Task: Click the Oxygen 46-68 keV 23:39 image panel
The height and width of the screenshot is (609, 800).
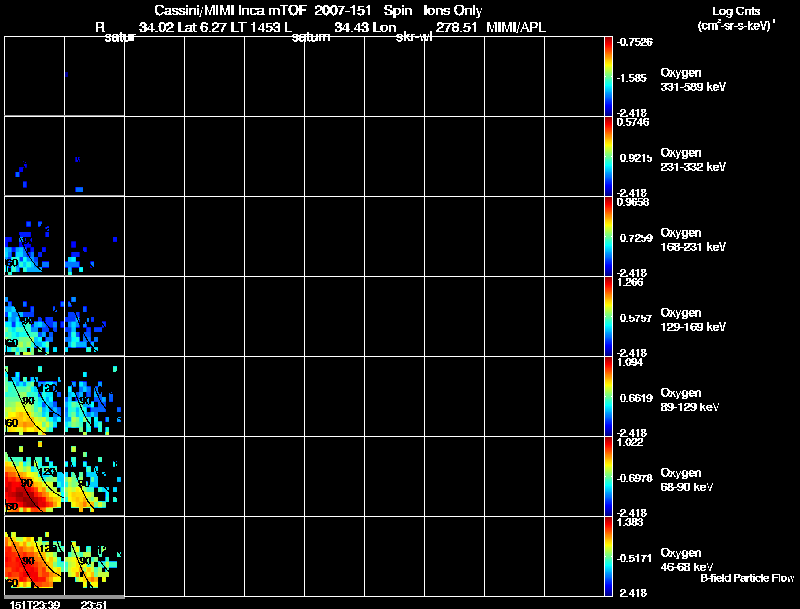Action: (35, 556)
